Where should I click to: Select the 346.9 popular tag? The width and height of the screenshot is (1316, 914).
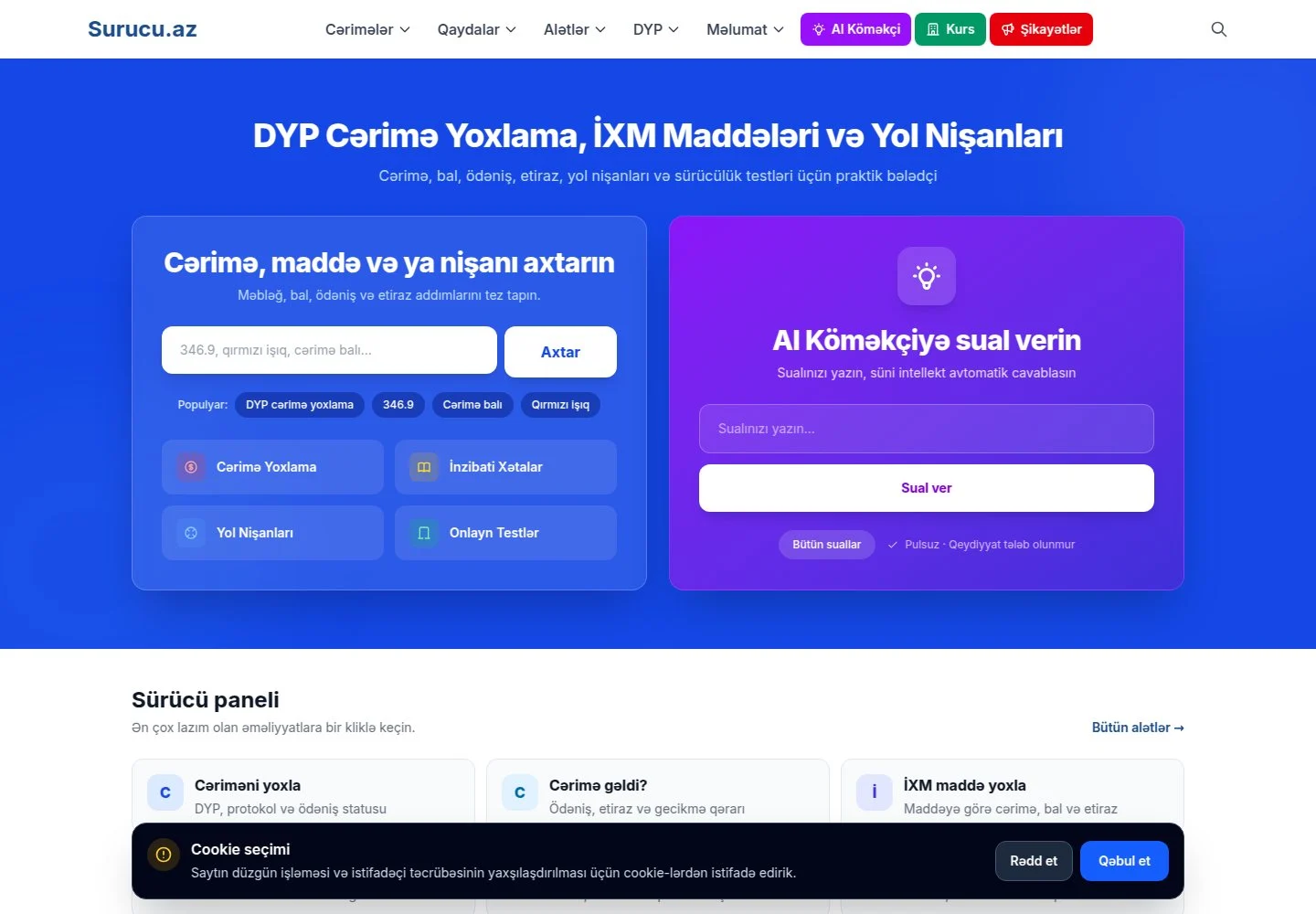click(398, 405)
